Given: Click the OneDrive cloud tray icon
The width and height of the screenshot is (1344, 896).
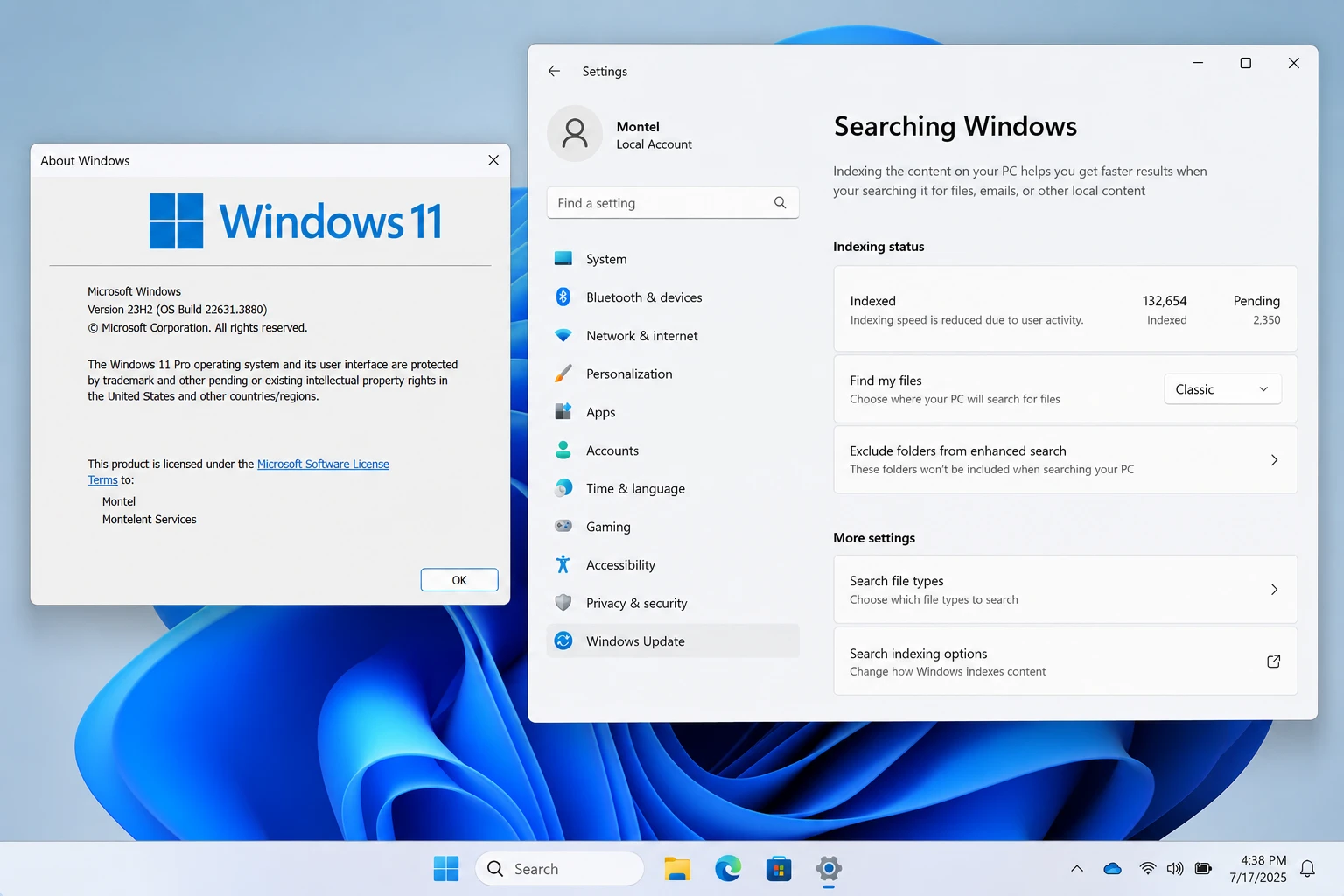Looking at the screenshot, I should [1113, 869].
